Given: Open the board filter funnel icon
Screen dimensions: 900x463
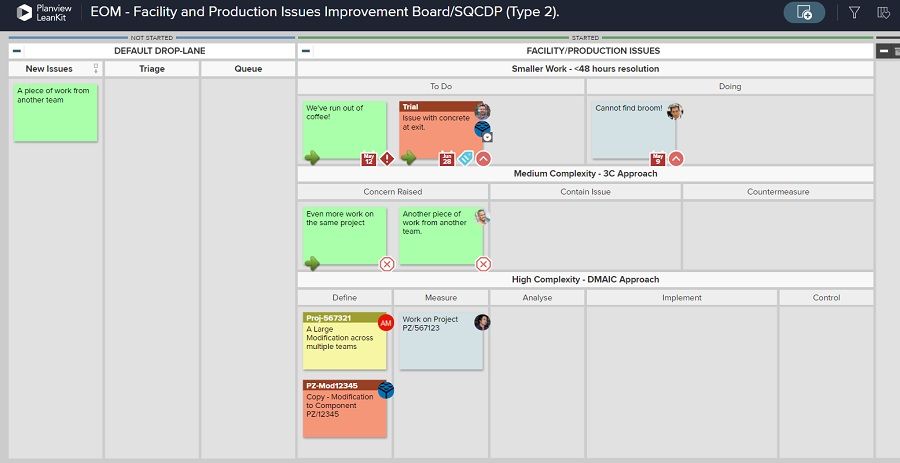Looking at the screenshot, I should [x=854, y=13].
